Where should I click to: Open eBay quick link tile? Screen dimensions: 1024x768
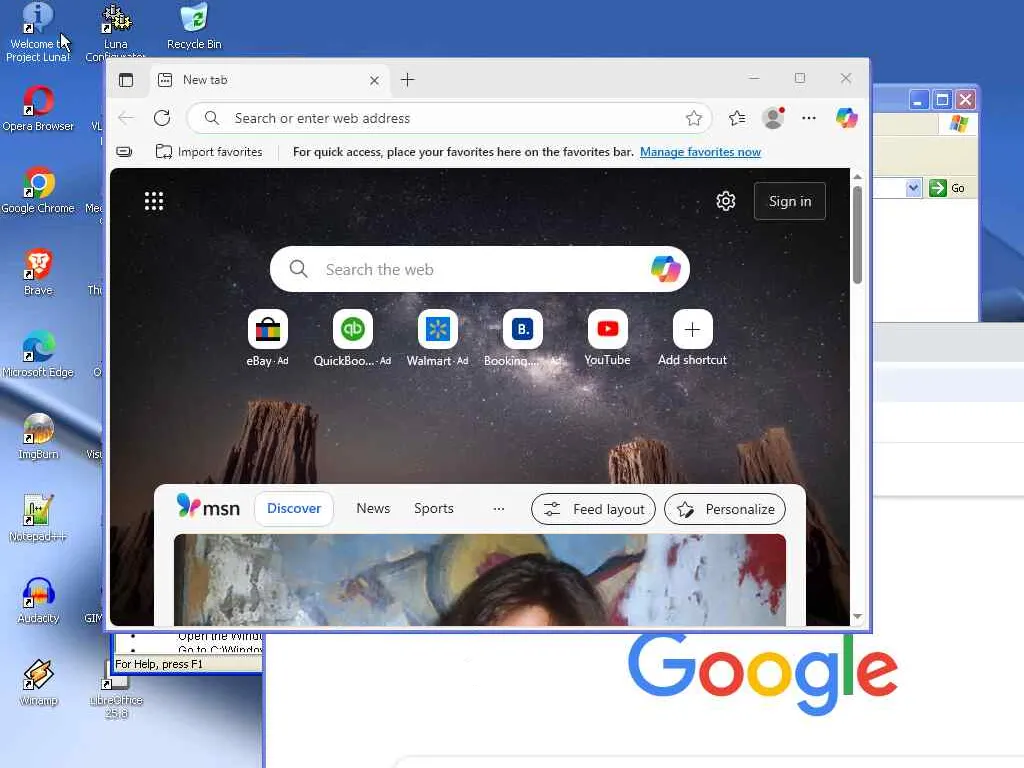(x=268, y=338)
